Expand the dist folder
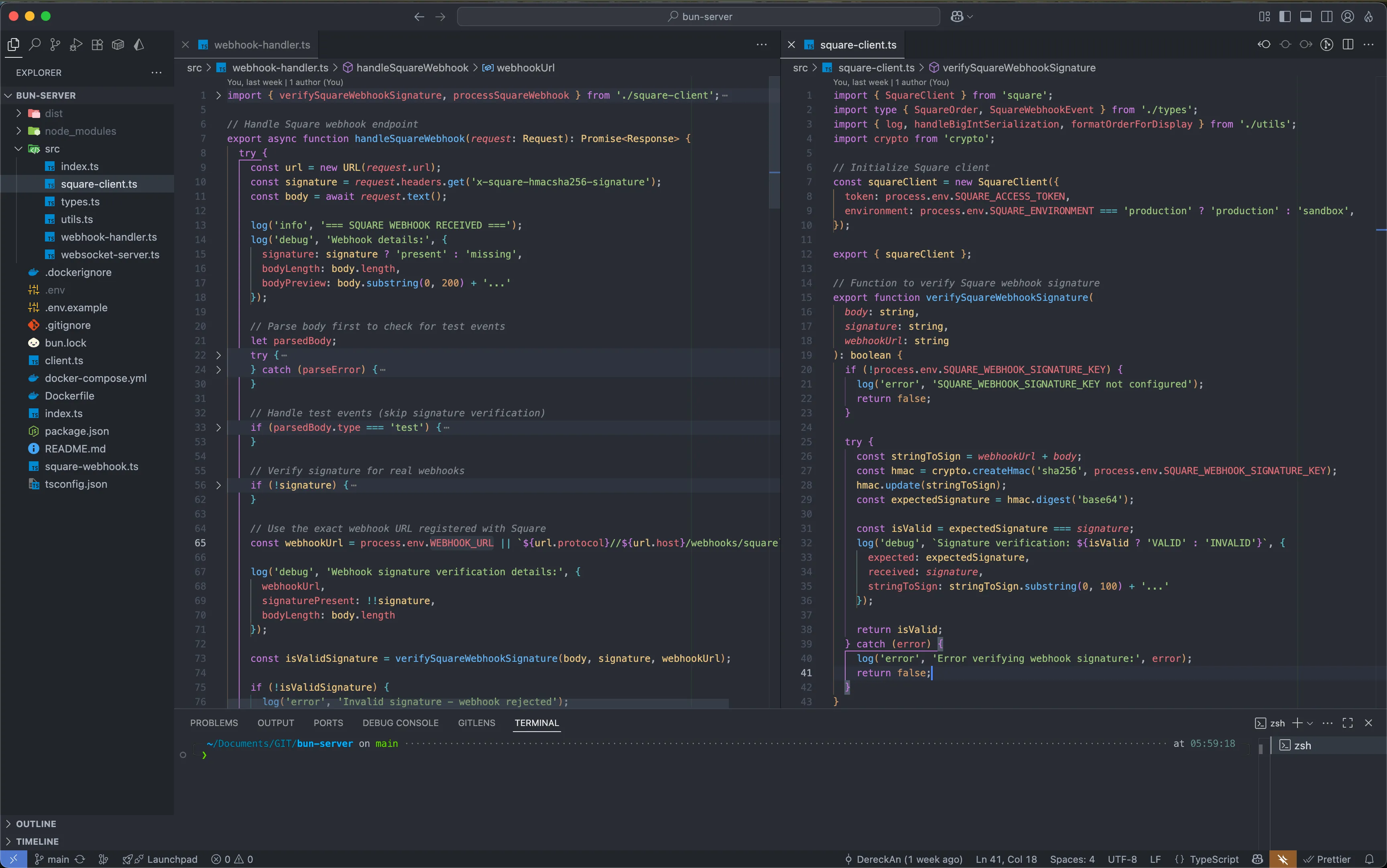Screen dimensions: 1387x868 point(87,113)
